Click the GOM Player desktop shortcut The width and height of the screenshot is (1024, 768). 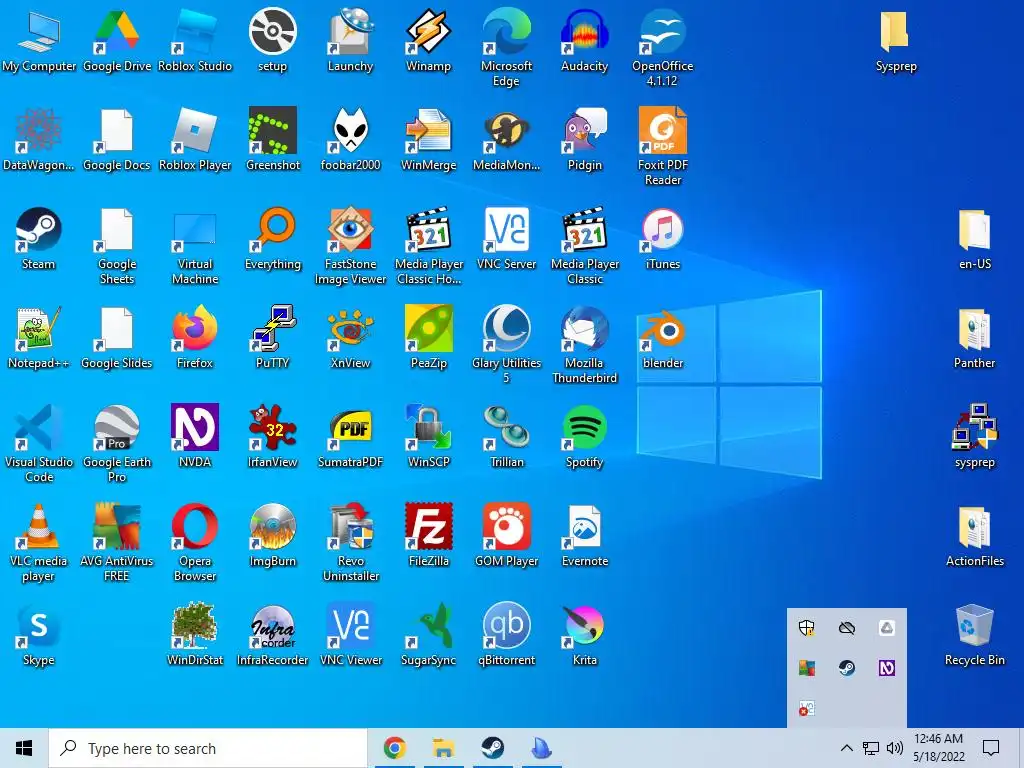(x=506, y=536)
